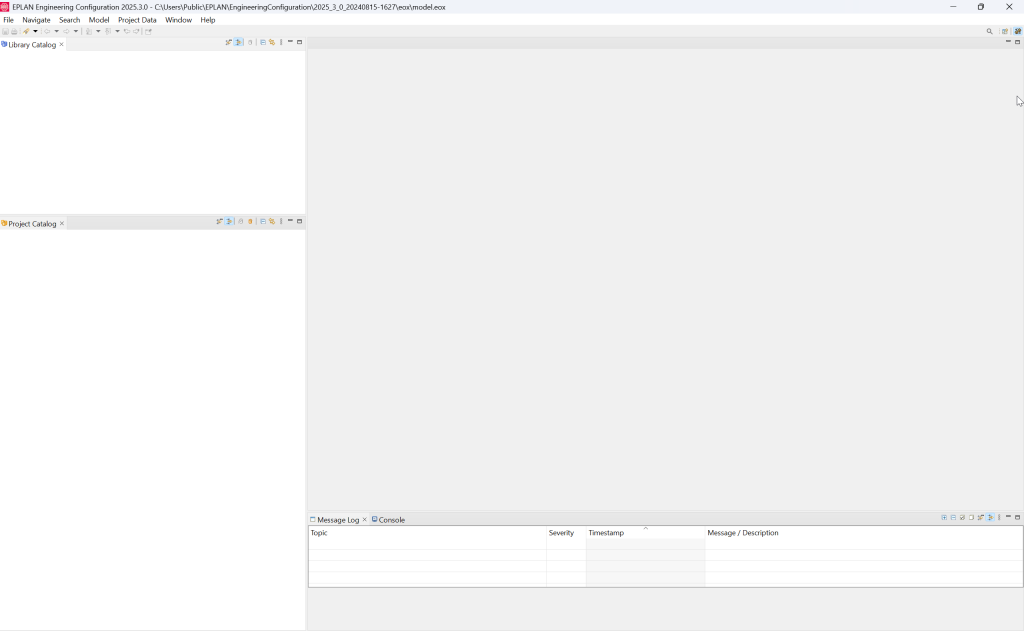Open the File menu
This screenshot has width=1024, height=631.
point(8,20)
